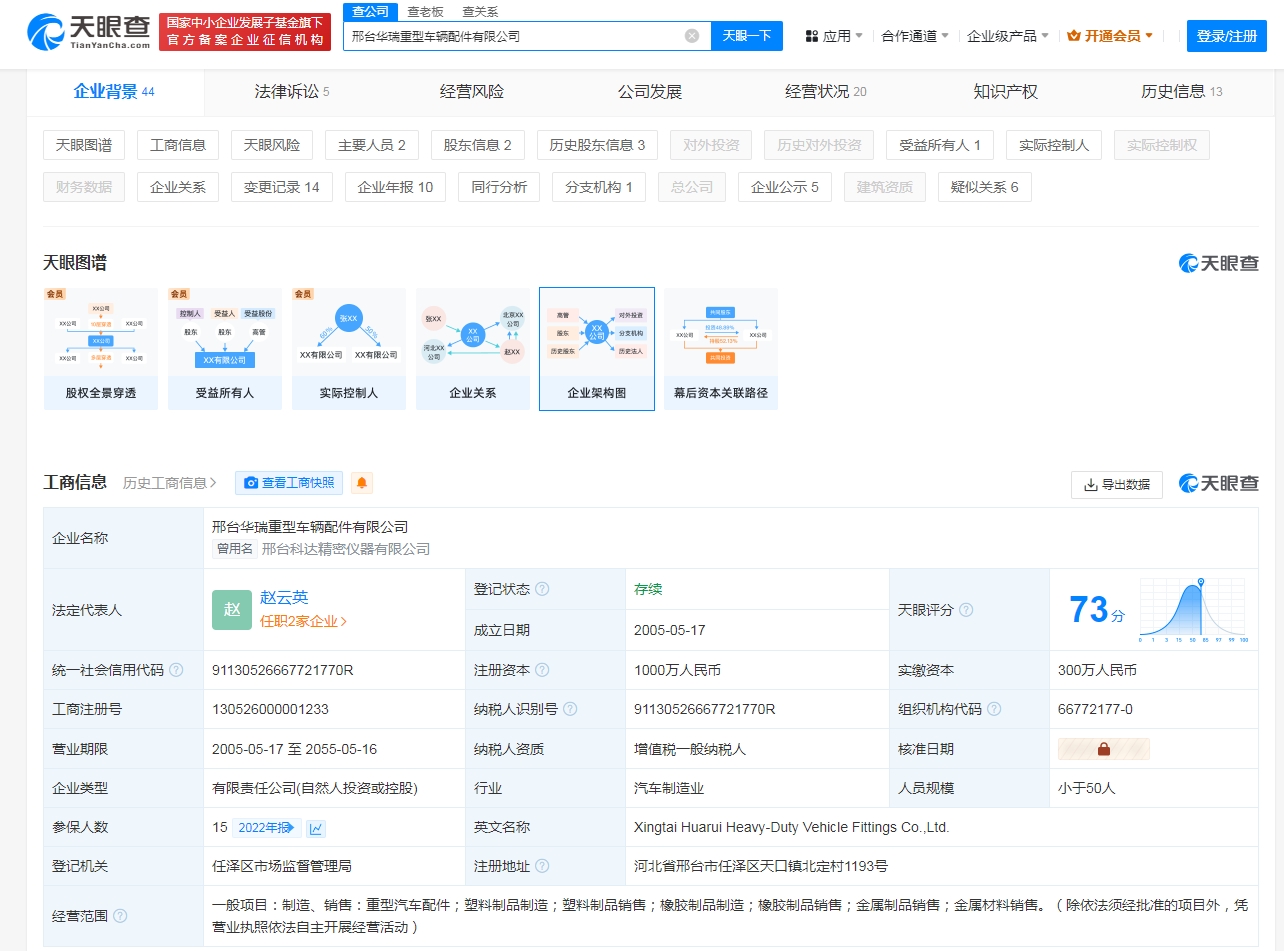Open the insured-count trend chart icon
The height and width of the screenshot is (951, 1284).
tap(316, 828)
